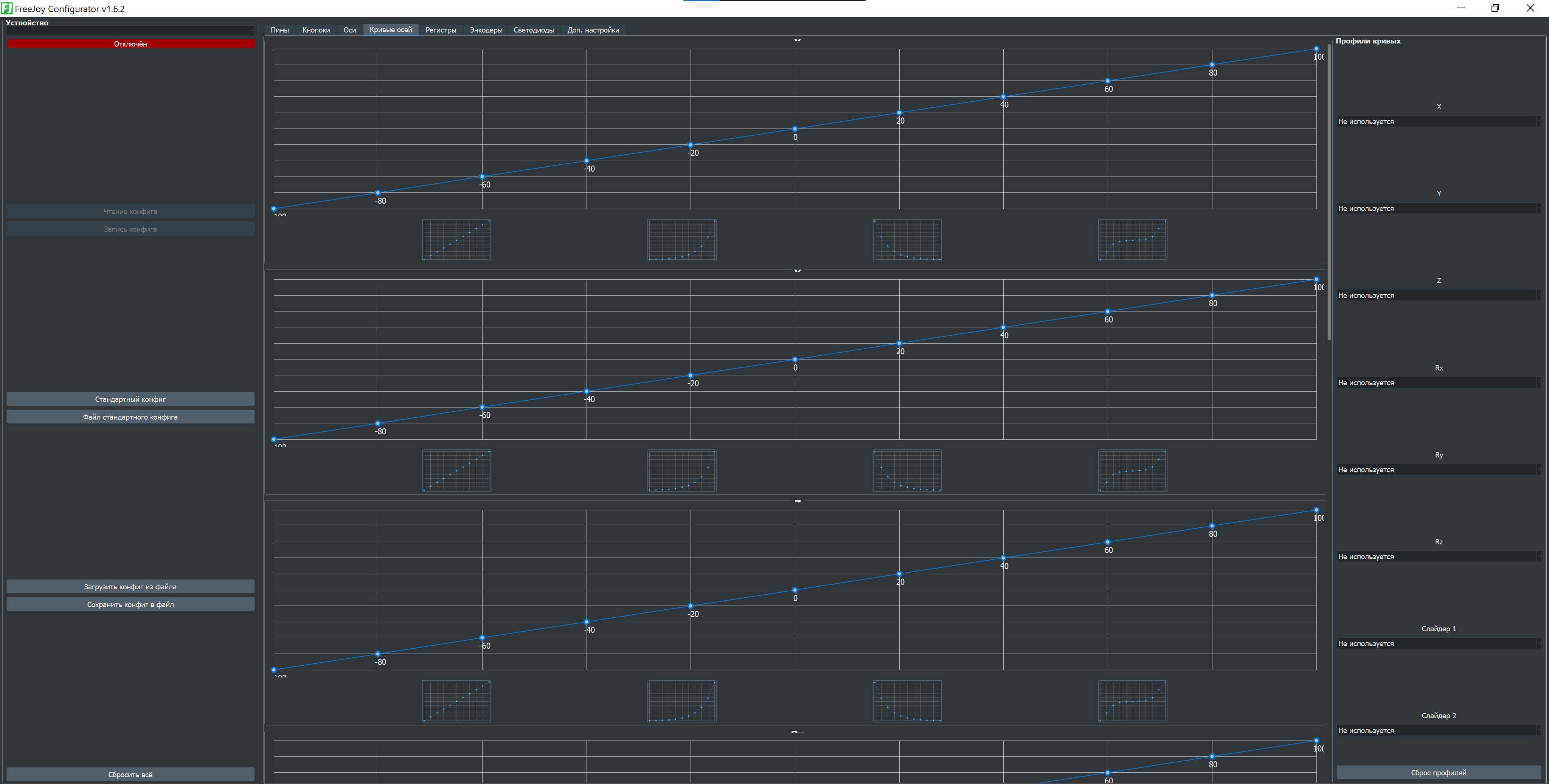Screen dimensions: 1549x784
Task: Apply linear preset thumbnail for X axis curve
Action: coord(456,240)
